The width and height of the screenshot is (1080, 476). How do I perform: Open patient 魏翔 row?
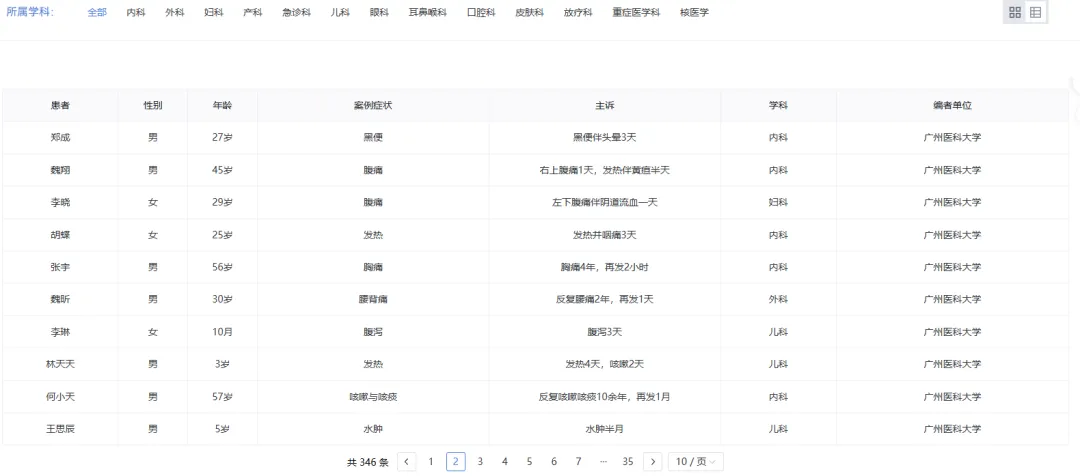click(535, 170)
